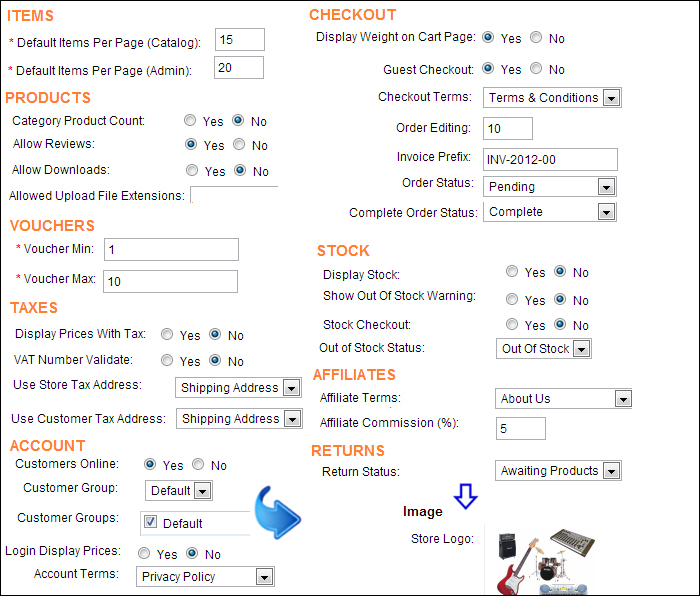This screenshot has width=700, height=596.
Task: Toggle the Default customer group checkbox
Action: point(151,522)
